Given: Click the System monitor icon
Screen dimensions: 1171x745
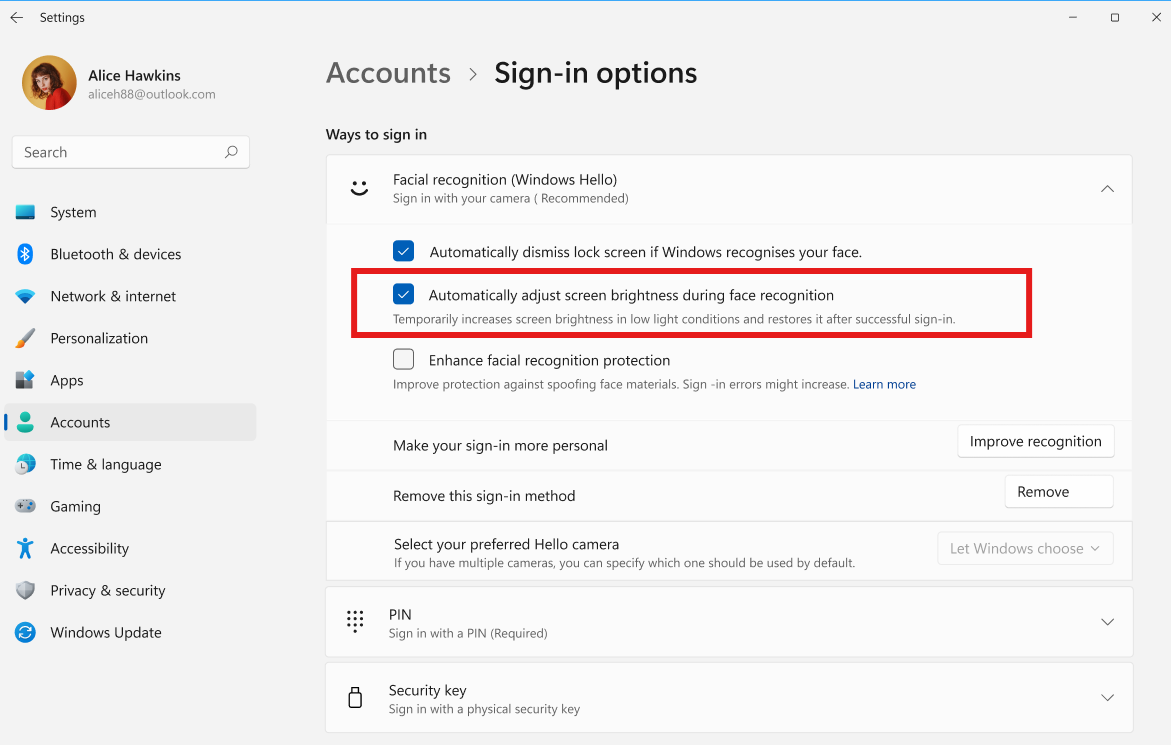Looking at the screenshot, I should coord(25,212).
